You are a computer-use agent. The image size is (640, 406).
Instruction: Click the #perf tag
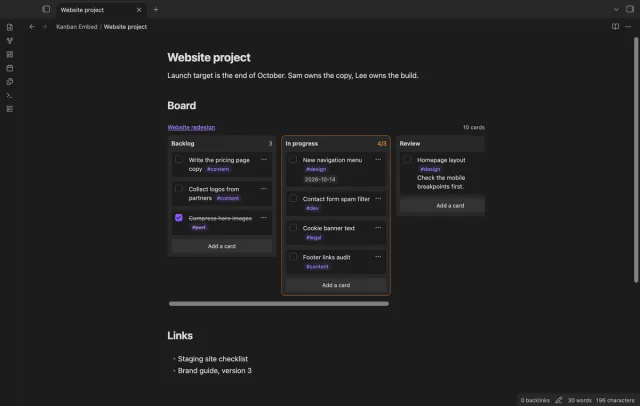point(199,228)
